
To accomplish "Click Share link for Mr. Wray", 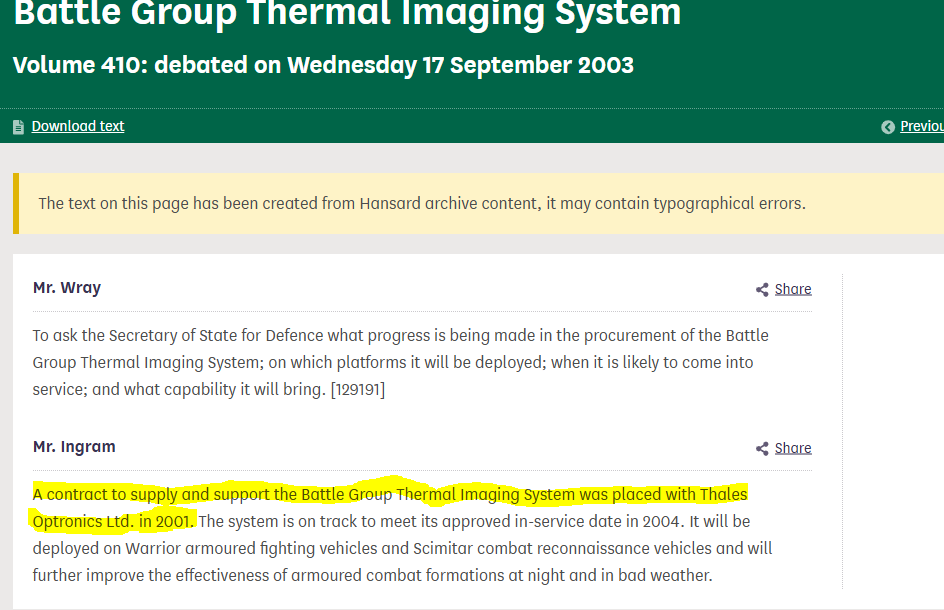I will point(793,289).
